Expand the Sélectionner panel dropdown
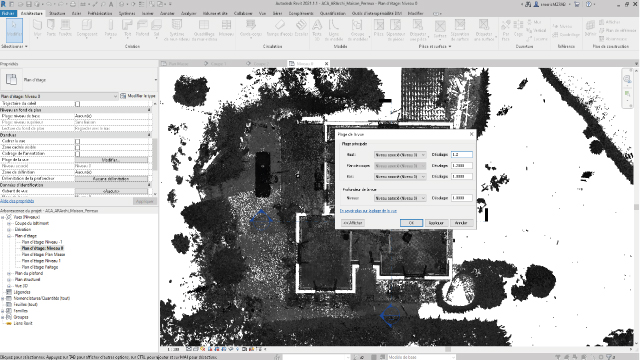Viewport: 640px width, 360px height. pos(14,47)
